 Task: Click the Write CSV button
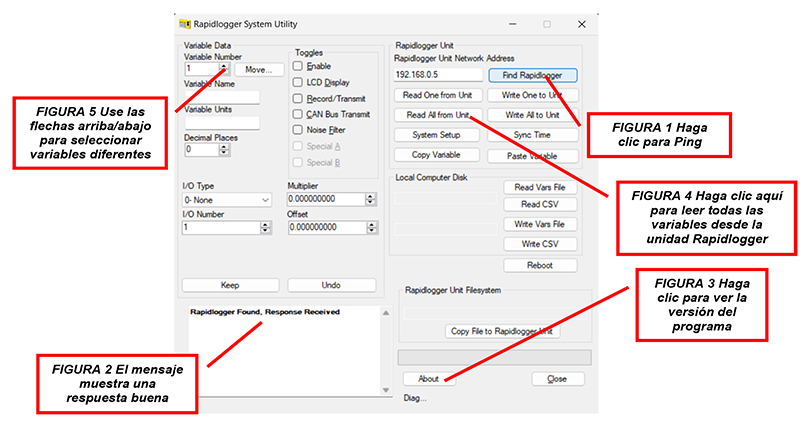click(540, 244)
